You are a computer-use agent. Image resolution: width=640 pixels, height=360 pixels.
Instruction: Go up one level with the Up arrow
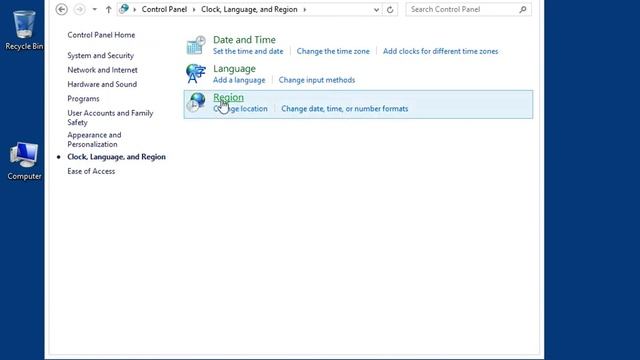click(109, 9)
